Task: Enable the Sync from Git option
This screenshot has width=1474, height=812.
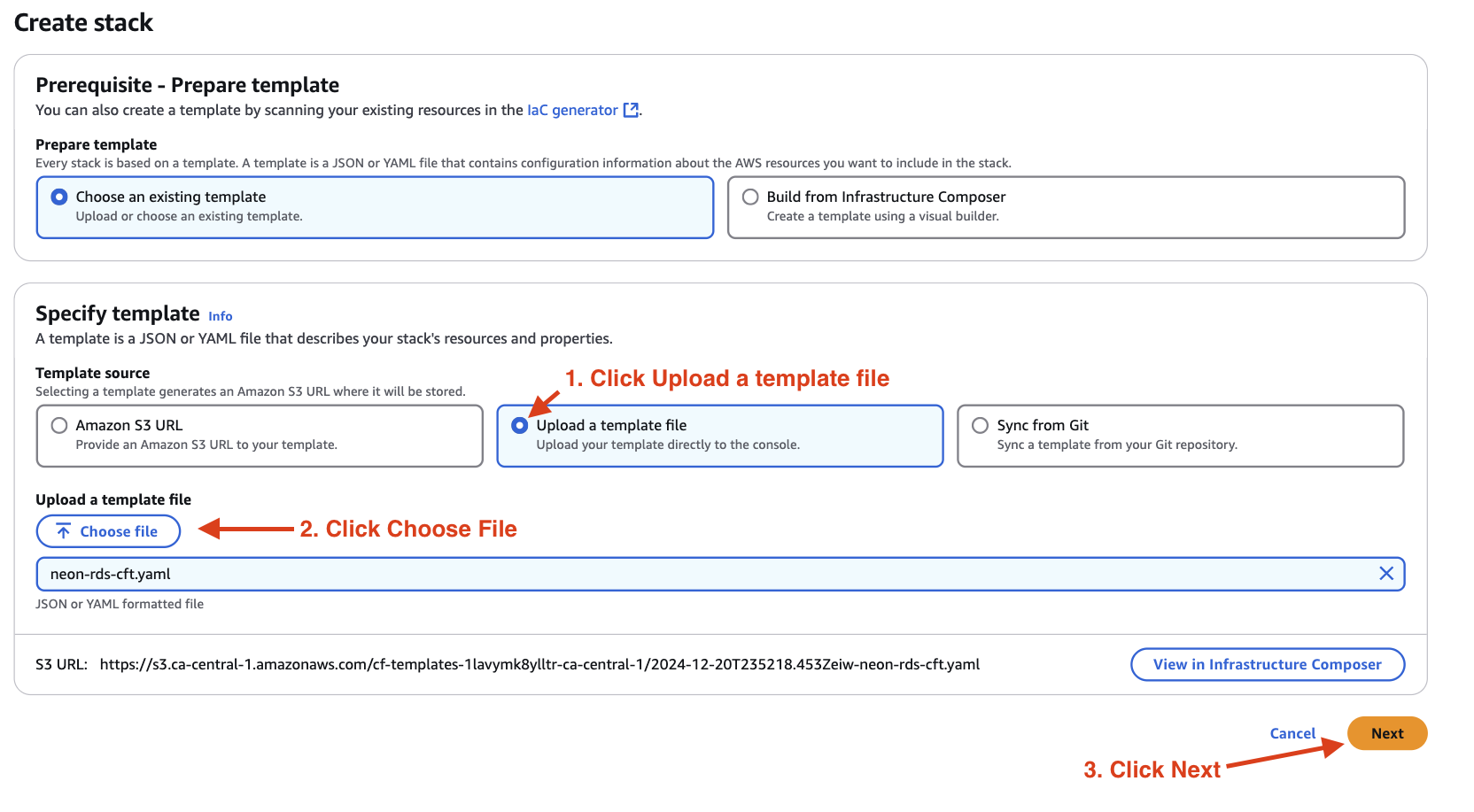Action: point(980,424)
